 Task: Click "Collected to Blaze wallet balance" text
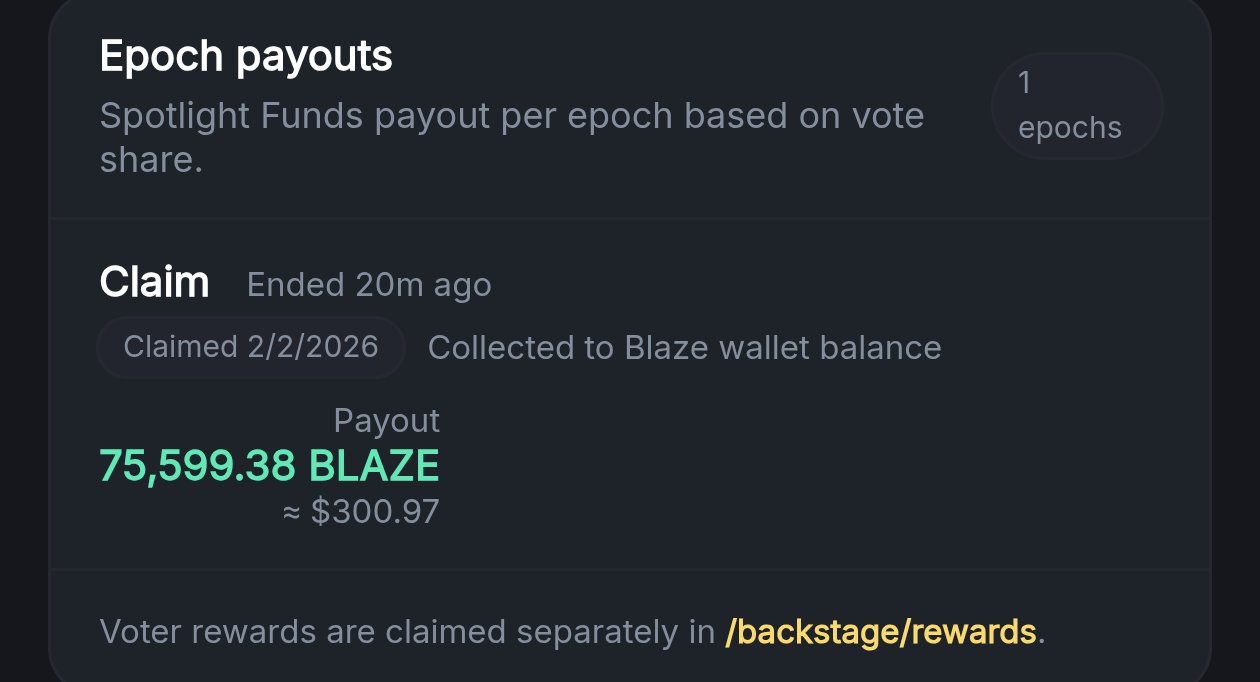click(684, 348)
